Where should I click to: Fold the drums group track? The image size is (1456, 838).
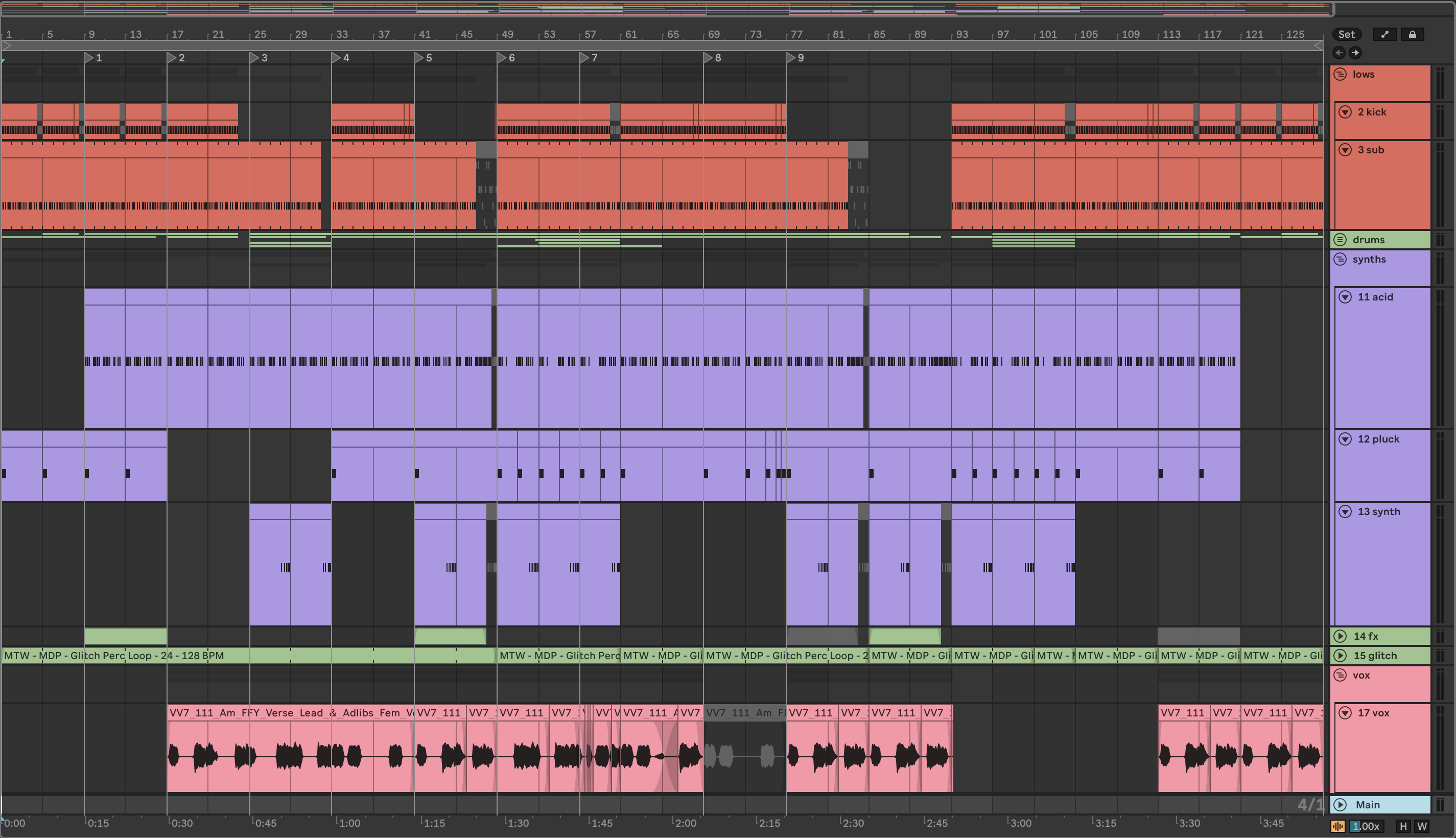[x=1340, y=240]
